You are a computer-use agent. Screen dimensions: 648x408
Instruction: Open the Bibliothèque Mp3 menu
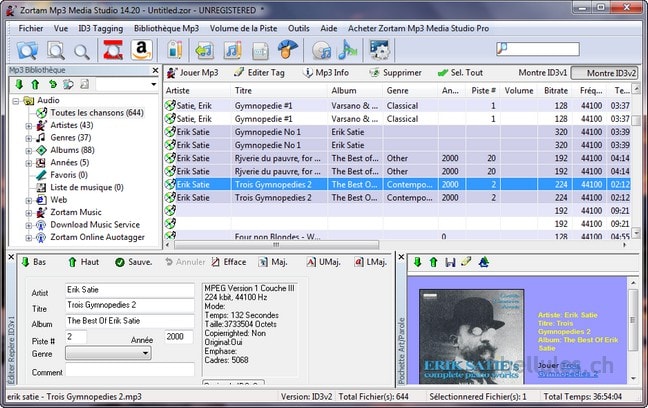(x=166, y=29)
